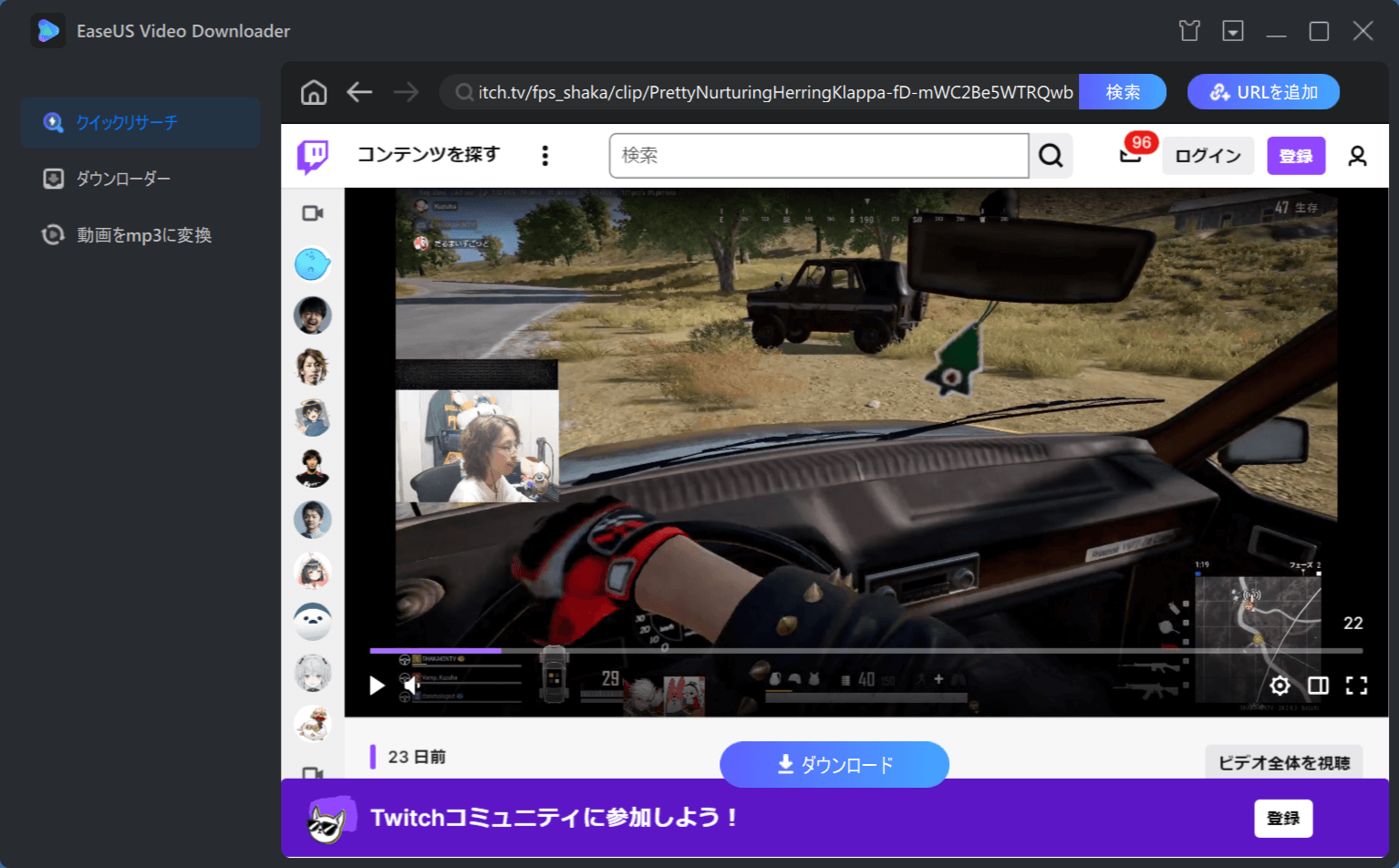Click the 検索 button beside URL bar
This screenshot has width=1399, height=868.
click(x=1123, y=92)
